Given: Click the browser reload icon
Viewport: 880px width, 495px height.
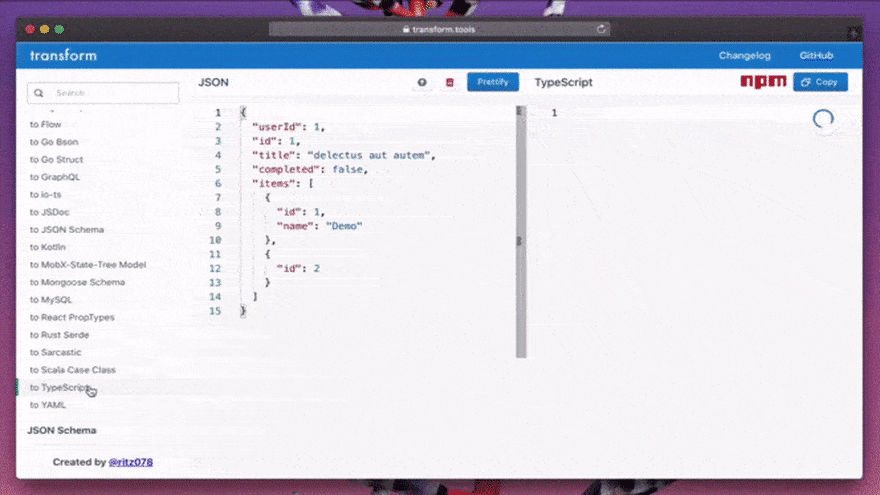Looking at the screenshot, I should (x=601, y=29).
